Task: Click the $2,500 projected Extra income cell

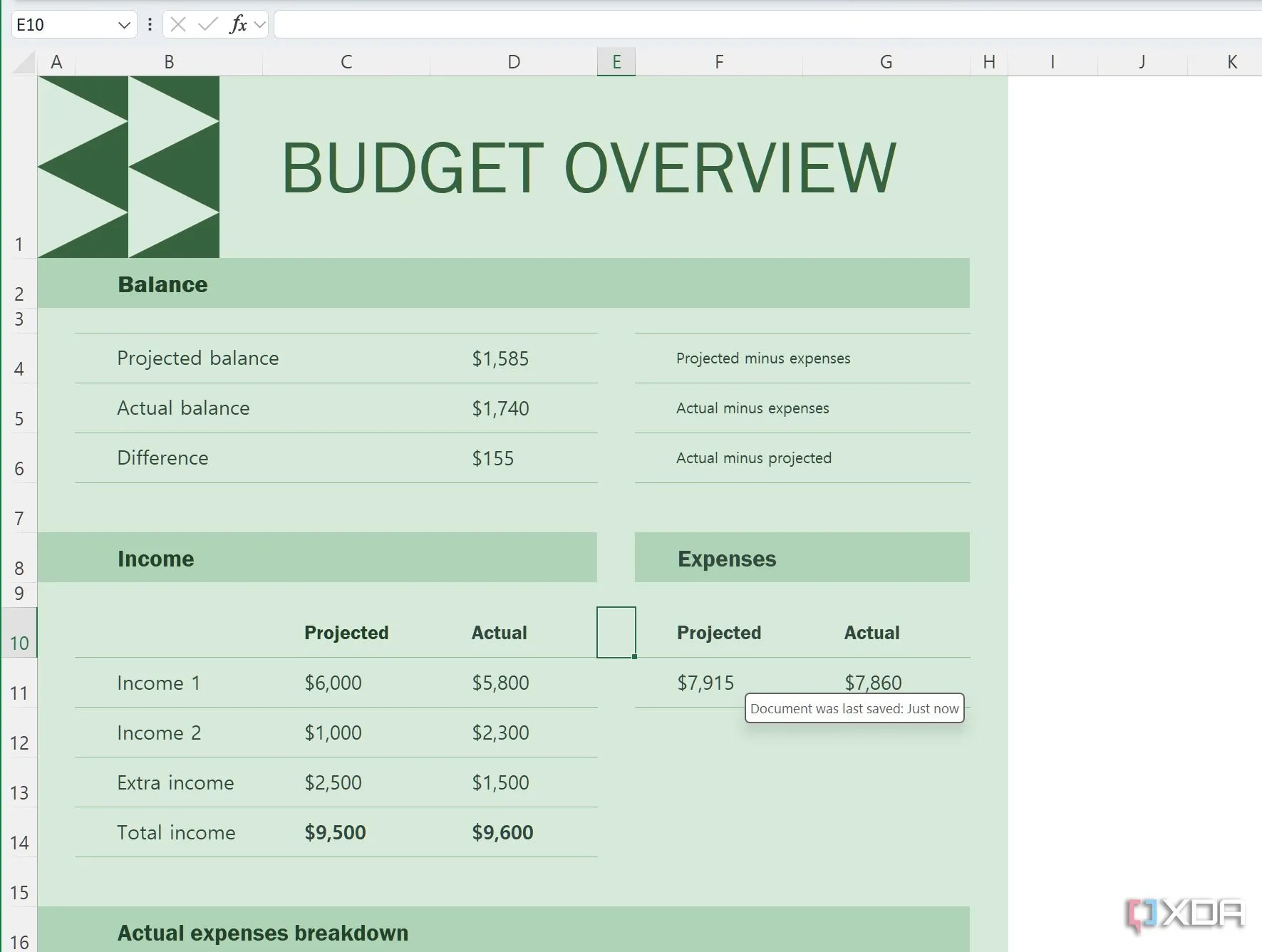Action: tap(333, 782)
